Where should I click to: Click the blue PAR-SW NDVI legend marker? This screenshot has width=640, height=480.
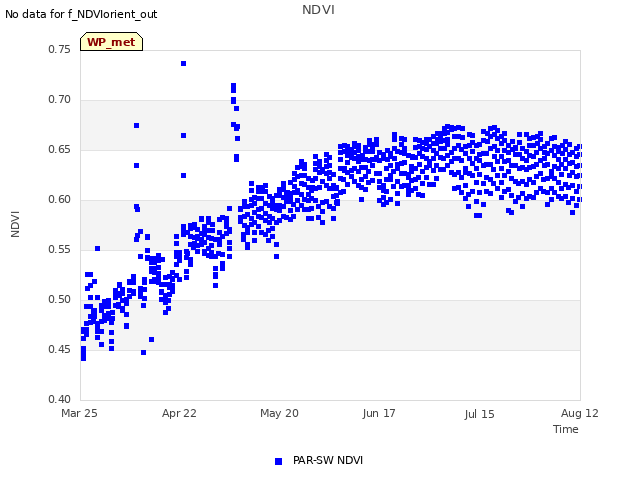pyautogui.click(x=278, y=461)
